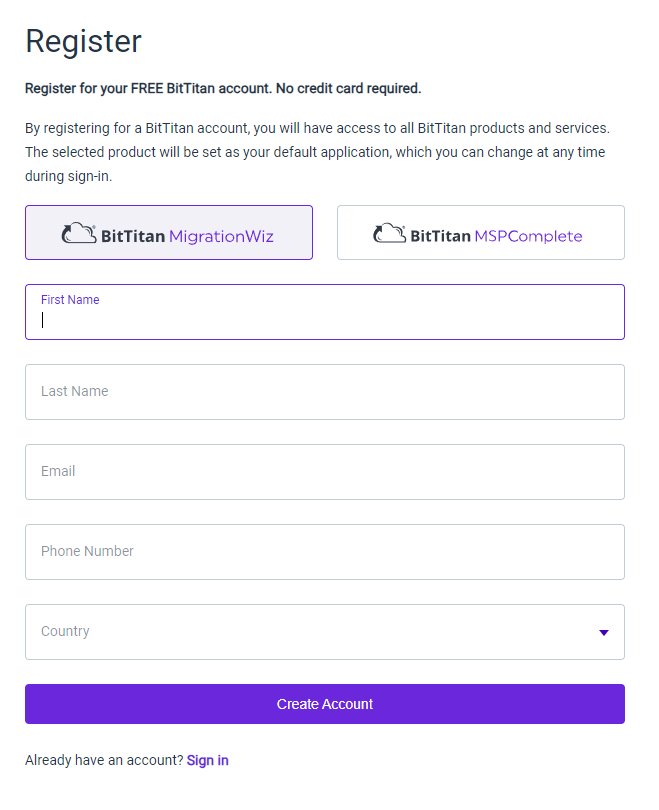This screenshot has width=659, height=810.
Task: Choose BitTitan MSPComplete as default product
Action: point(480,233)
